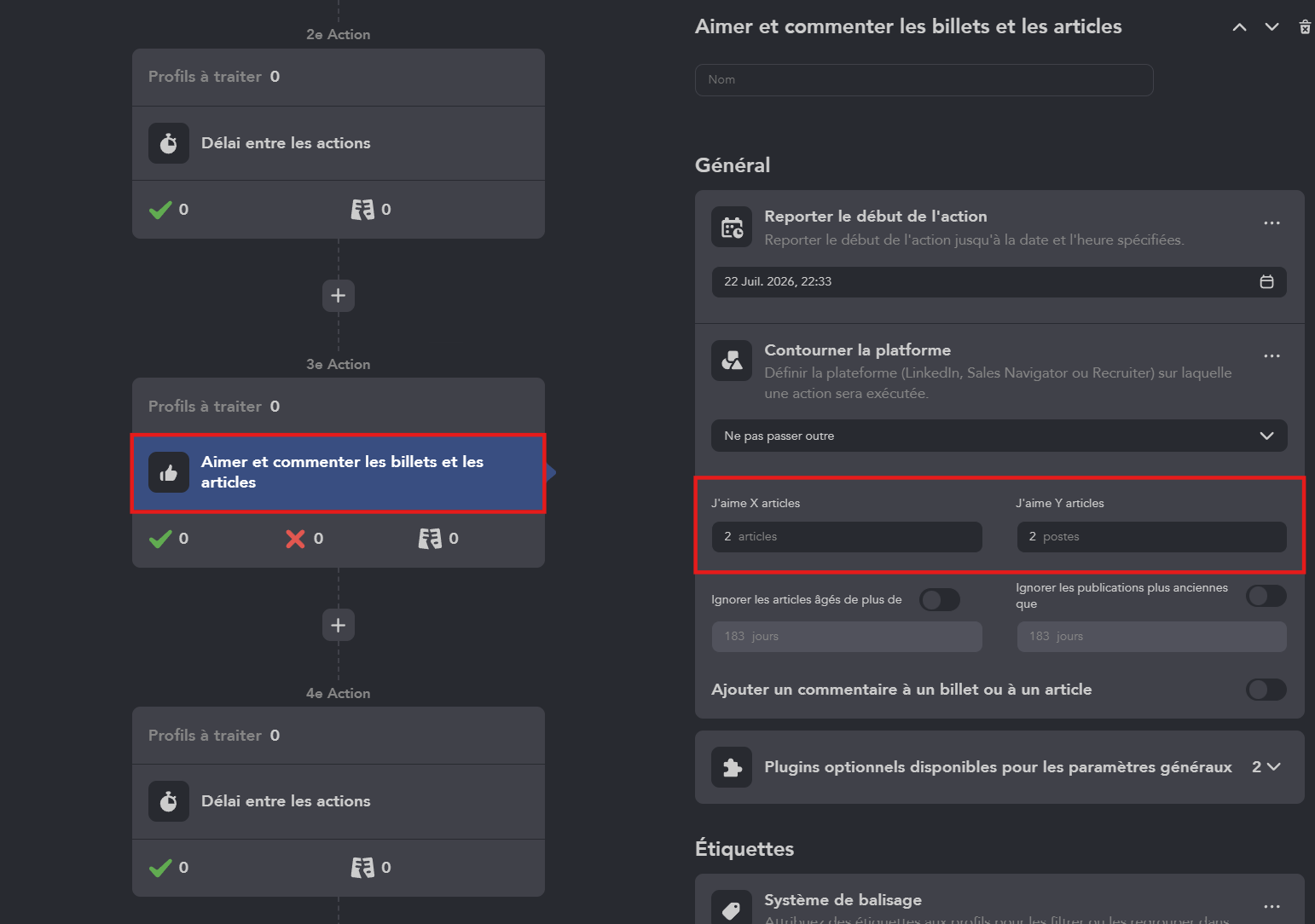Select the Aimer et commenter les billets action
1315x924 pixels.
pos(339,473)
